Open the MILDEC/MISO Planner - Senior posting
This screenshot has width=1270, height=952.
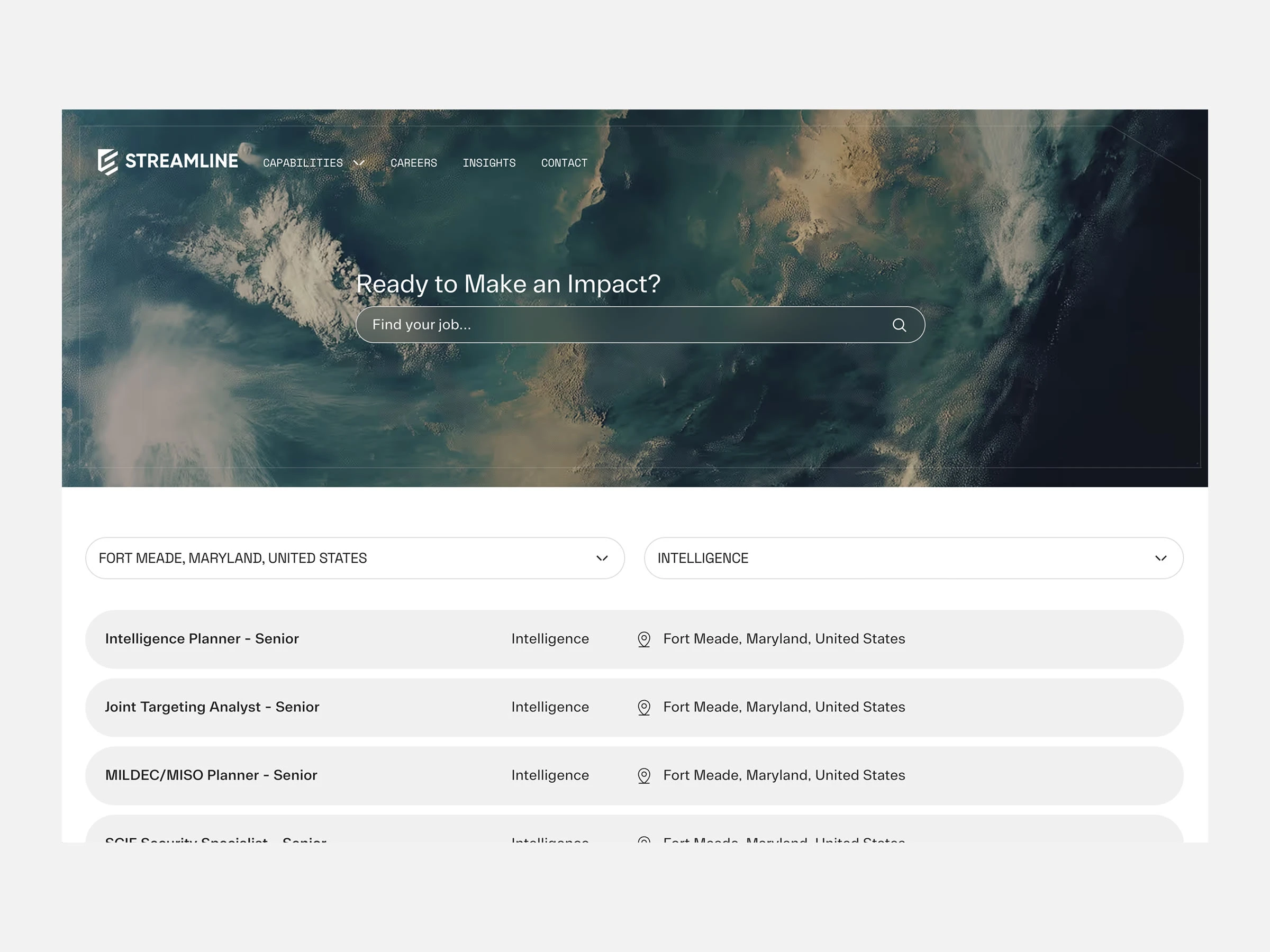[211, 775]
